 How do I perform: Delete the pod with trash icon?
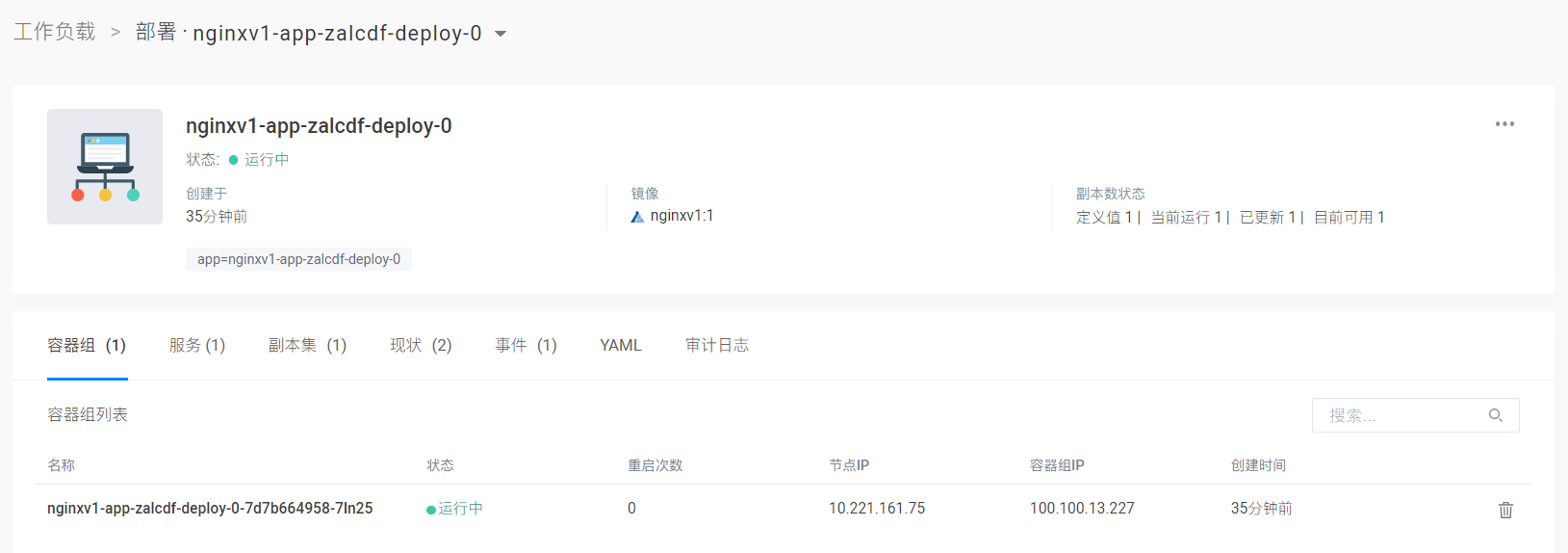coord(1505,510)
